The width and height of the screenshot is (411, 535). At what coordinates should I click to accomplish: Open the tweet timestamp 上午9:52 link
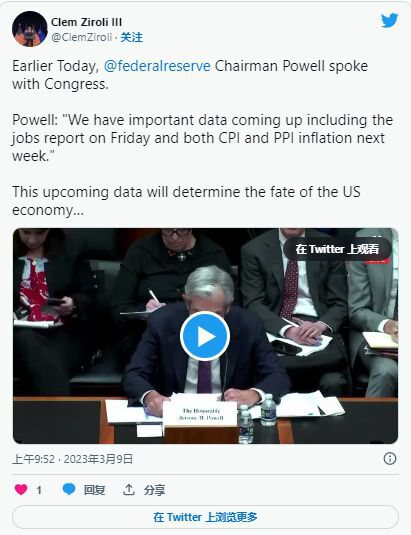(x=72, y=459)
